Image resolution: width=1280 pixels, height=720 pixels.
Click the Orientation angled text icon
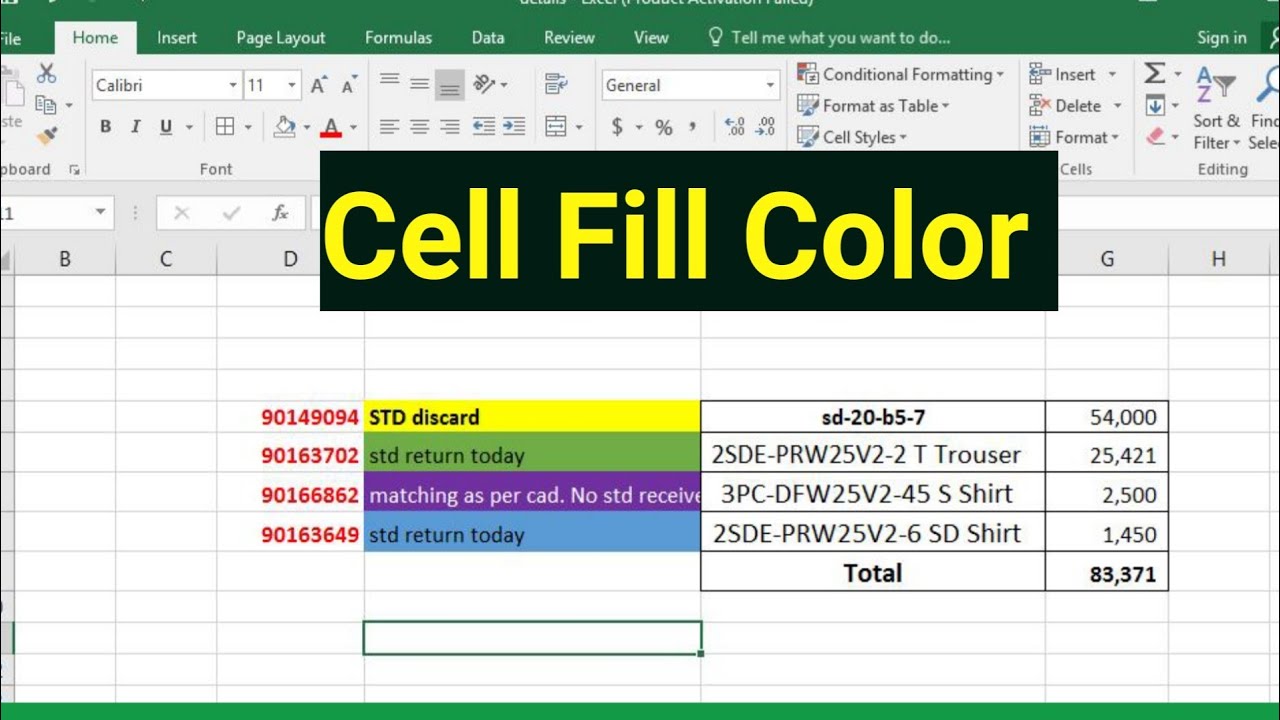point(485,84)
